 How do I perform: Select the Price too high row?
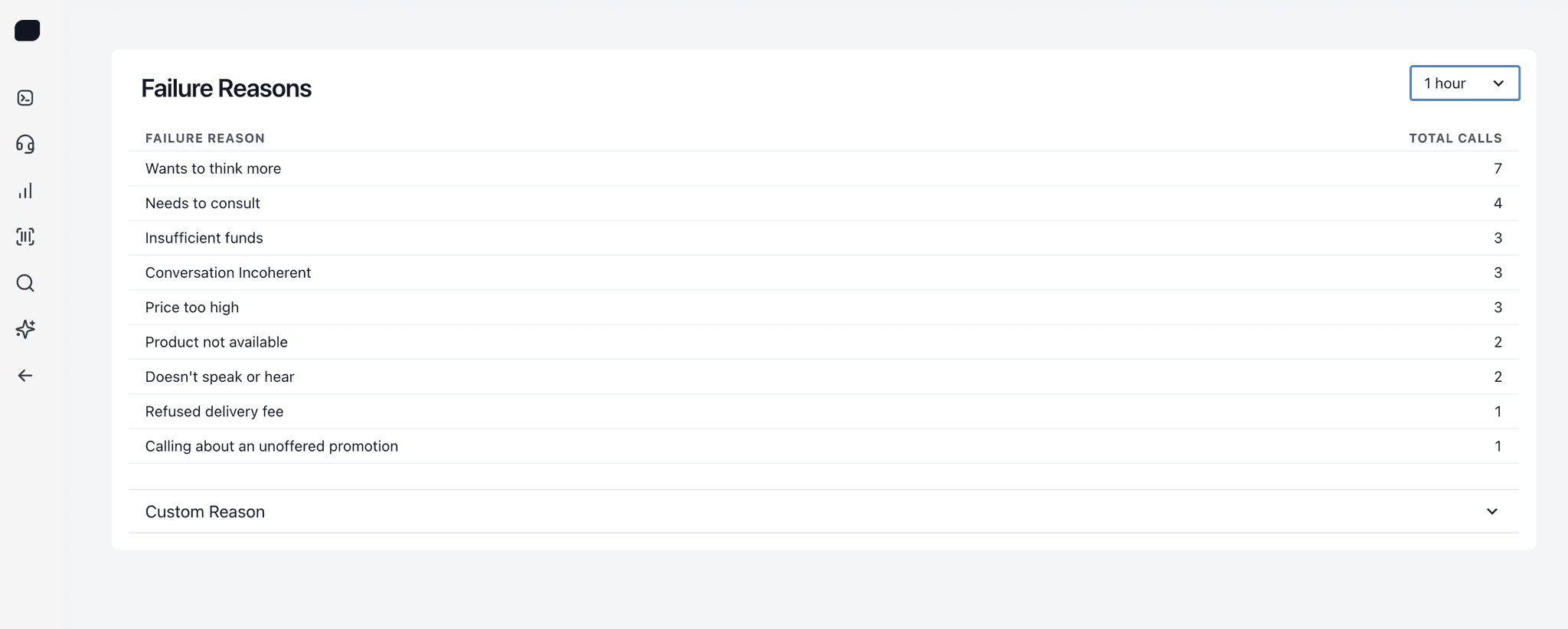point(192,308)
